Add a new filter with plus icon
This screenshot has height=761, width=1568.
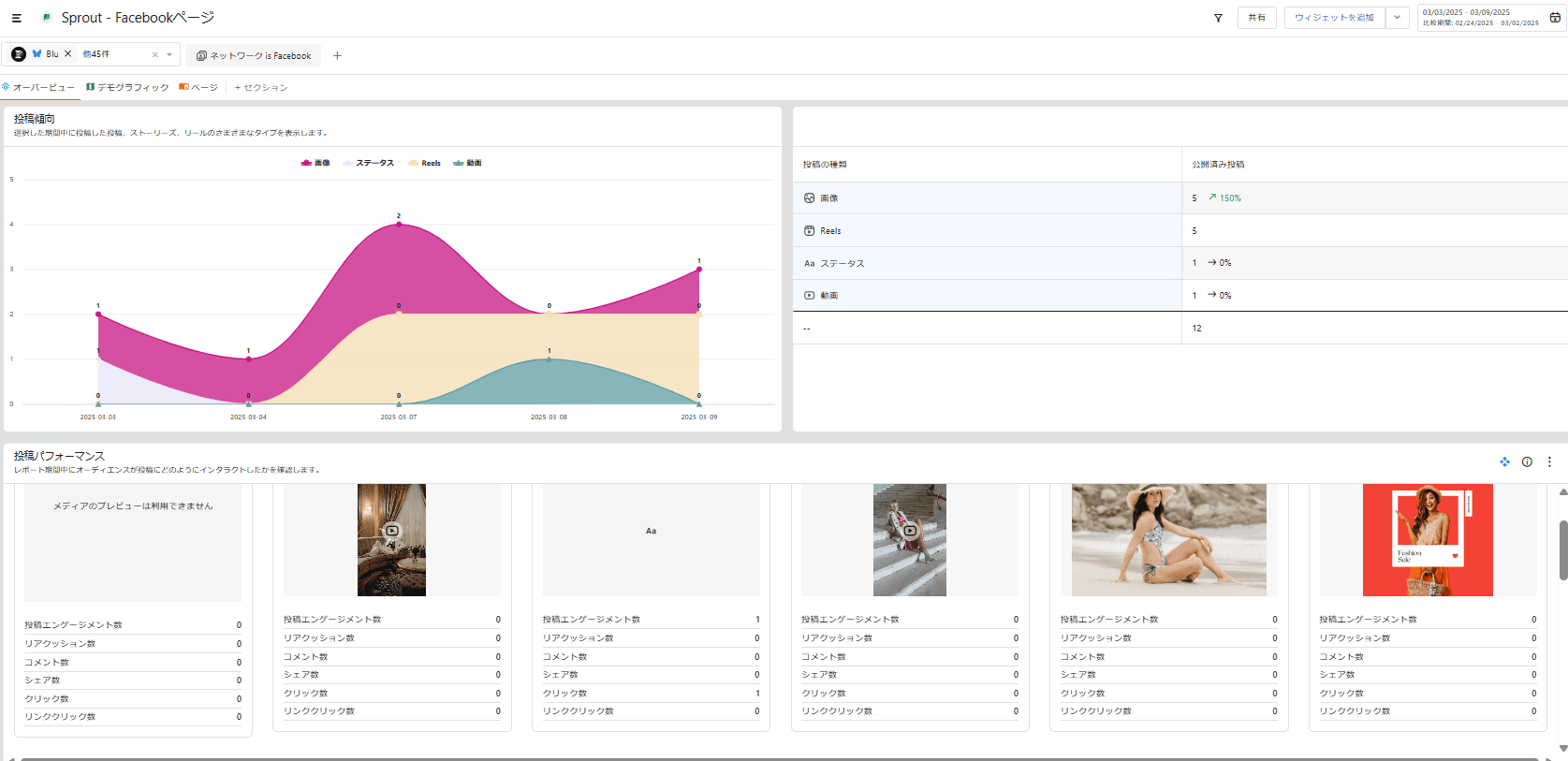337,56
